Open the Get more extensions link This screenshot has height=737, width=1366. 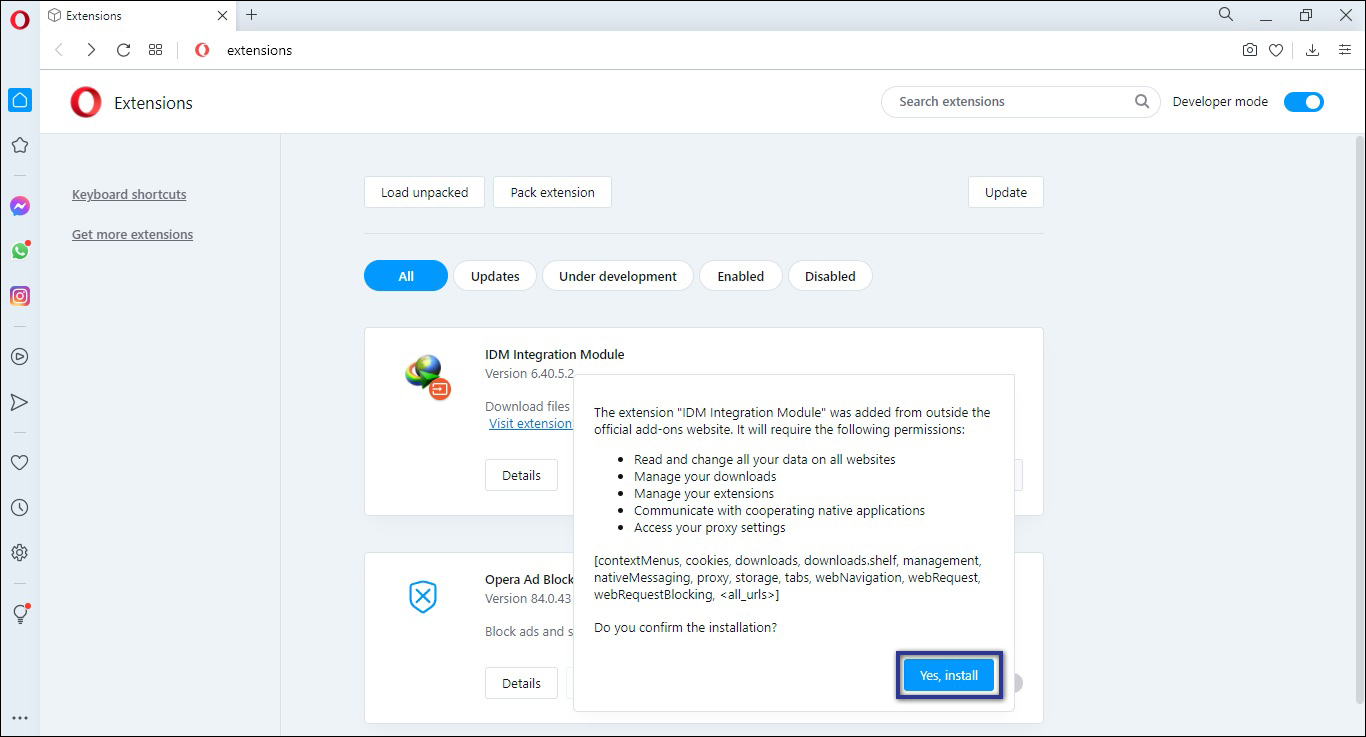[x=132, y=234]
